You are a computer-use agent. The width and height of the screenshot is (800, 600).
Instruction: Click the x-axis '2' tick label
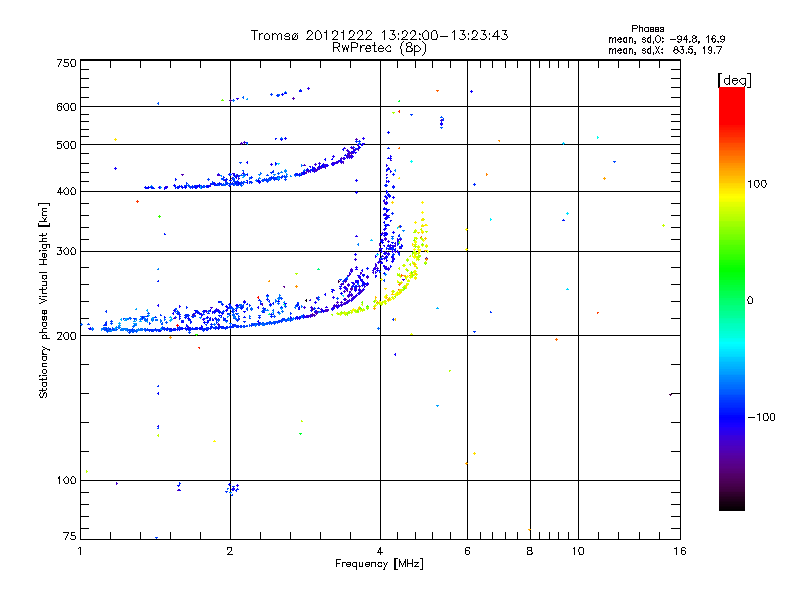pyautogui.click(x=230, y=551)
